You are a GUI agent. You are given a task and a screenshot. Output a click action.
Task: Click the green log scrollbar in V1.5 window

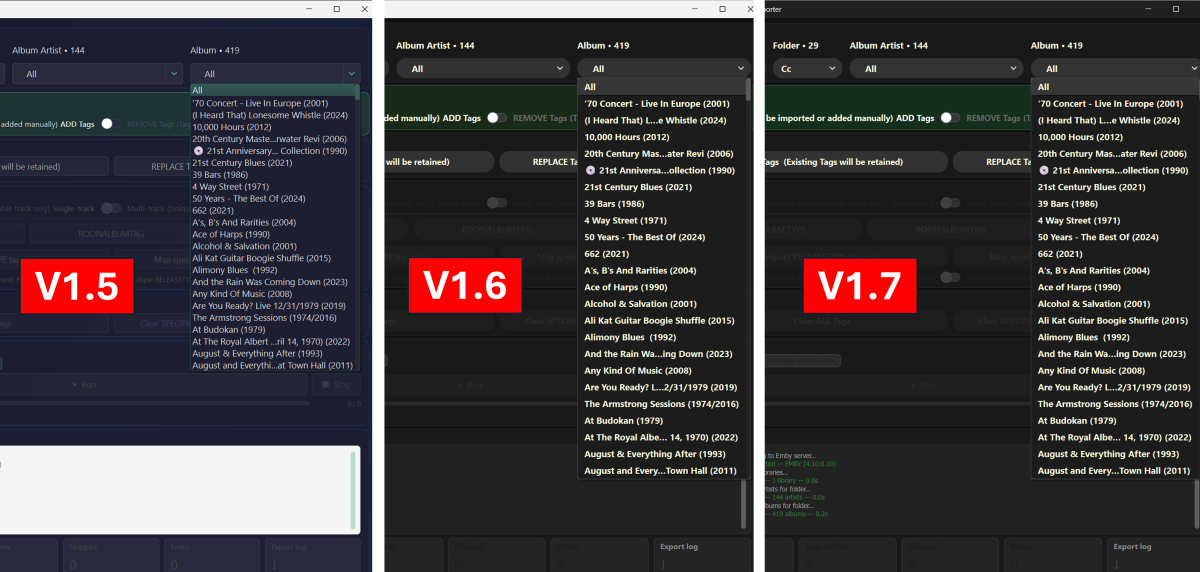(x=353, y=491)
